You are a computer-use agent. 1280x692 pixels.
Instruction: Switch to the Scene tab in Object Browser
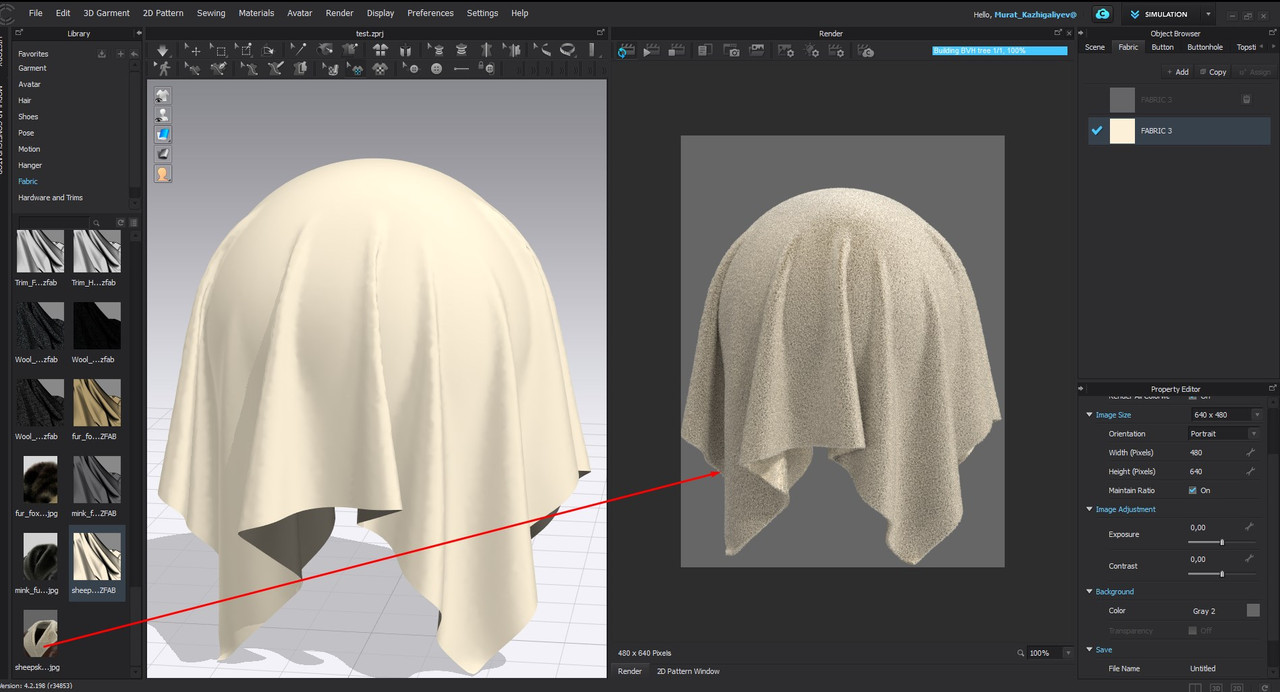coord(1095,47)
